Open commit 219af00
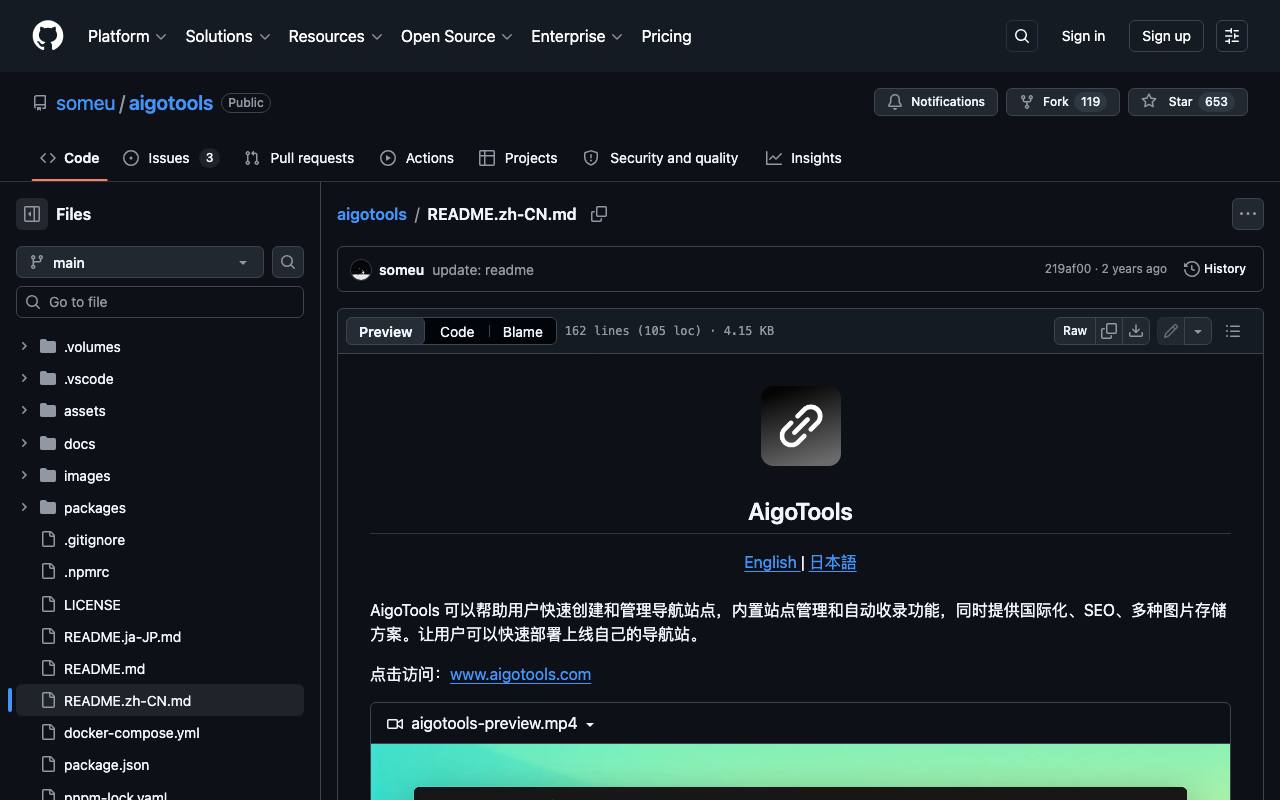This screenshot has width=1280, height=800. click(x=1068, y=269)
